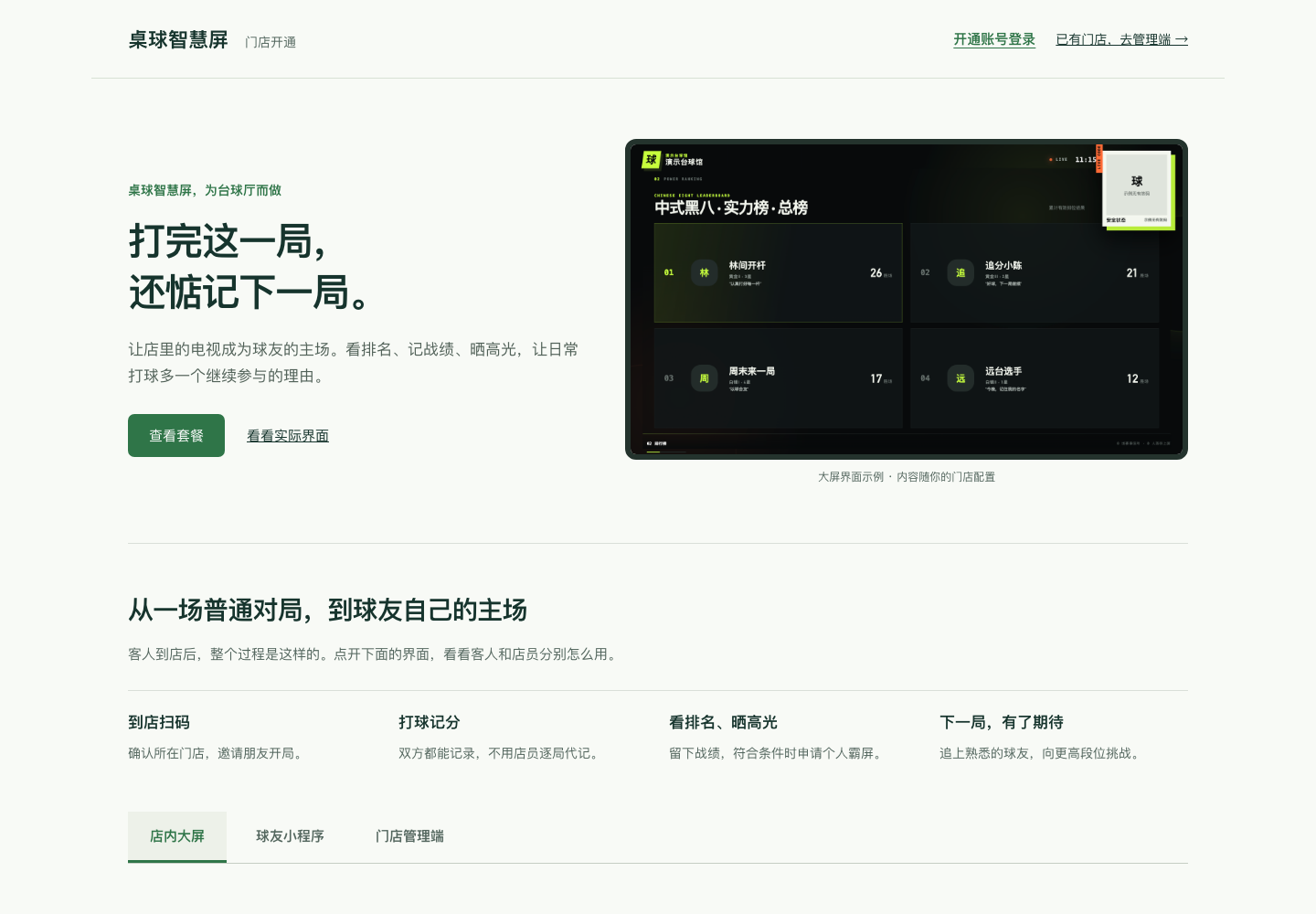Screen dimensions: 1316x914
Task: Click the 到店扫码 step title
Action: pos(159,722)
